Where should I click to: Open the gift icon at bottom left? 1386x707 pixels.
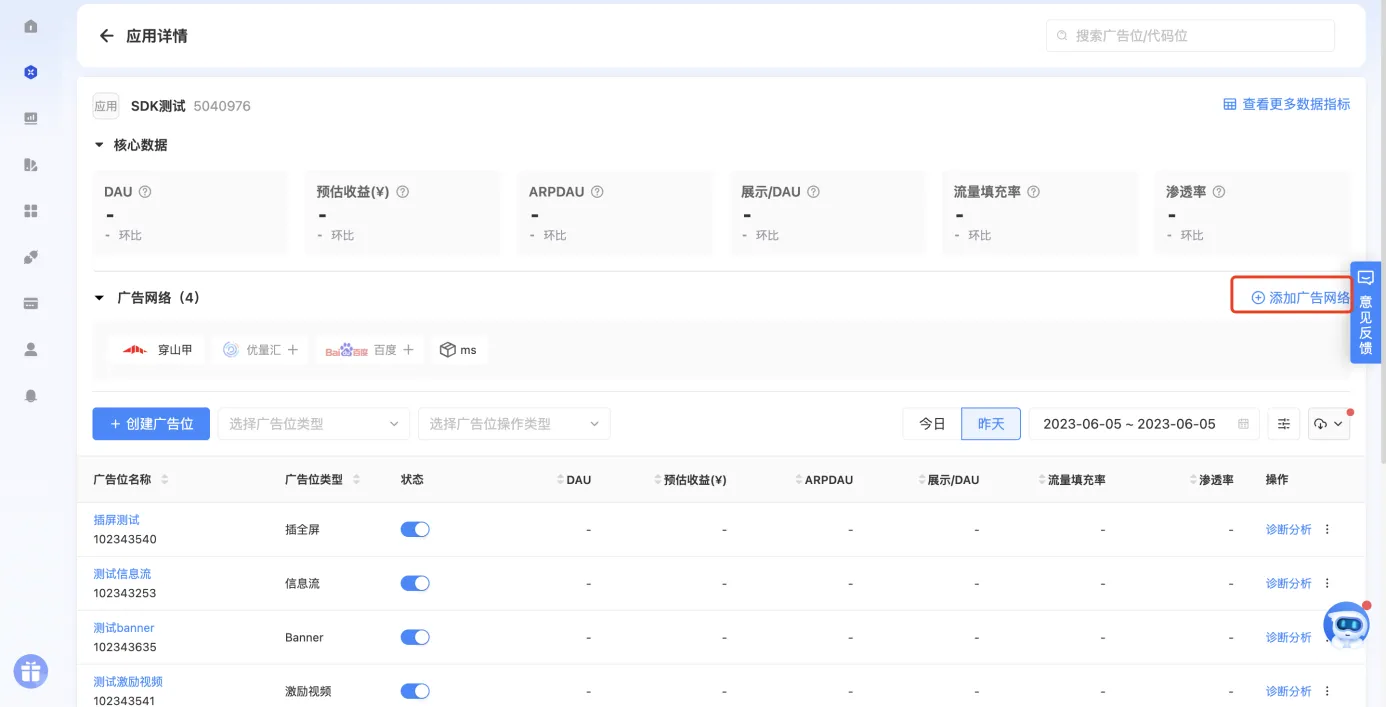tap(31, 672)
